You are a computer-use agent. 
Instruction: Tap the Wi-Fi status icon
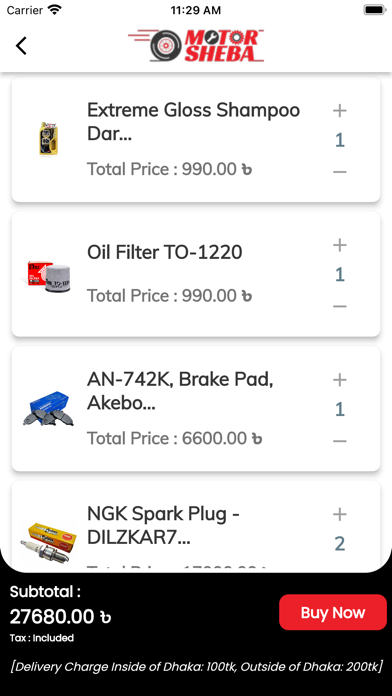[x=55, y=10]
